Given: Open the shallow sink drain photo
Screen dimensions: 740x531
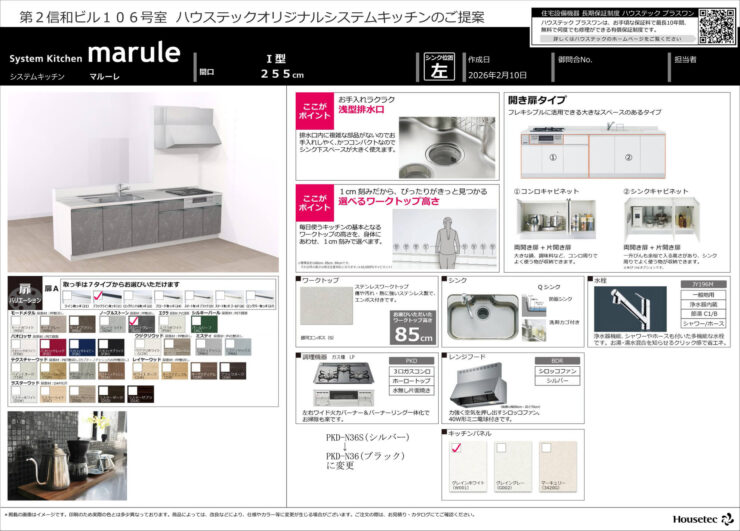Looking at the screenshot, I should pyautogui.click(x=447, y=147).
